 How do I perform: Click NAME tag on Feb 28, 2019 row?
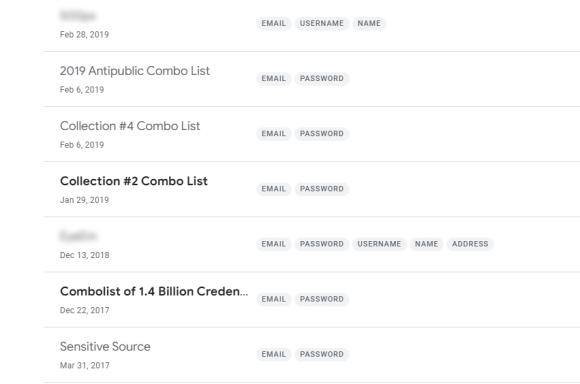(x=369, y=23)
